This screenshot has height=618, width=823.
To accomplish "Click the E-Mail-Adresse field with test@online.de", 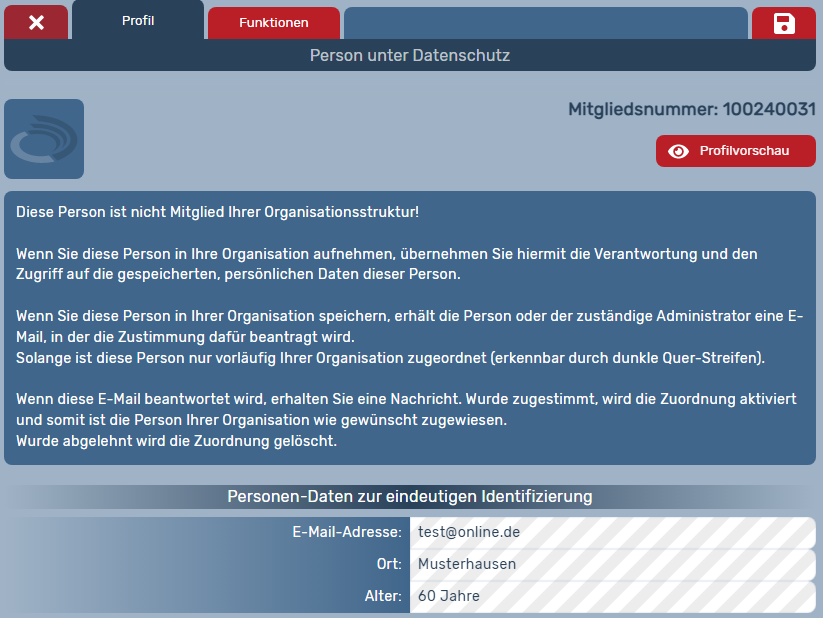I will pos(612,532).
